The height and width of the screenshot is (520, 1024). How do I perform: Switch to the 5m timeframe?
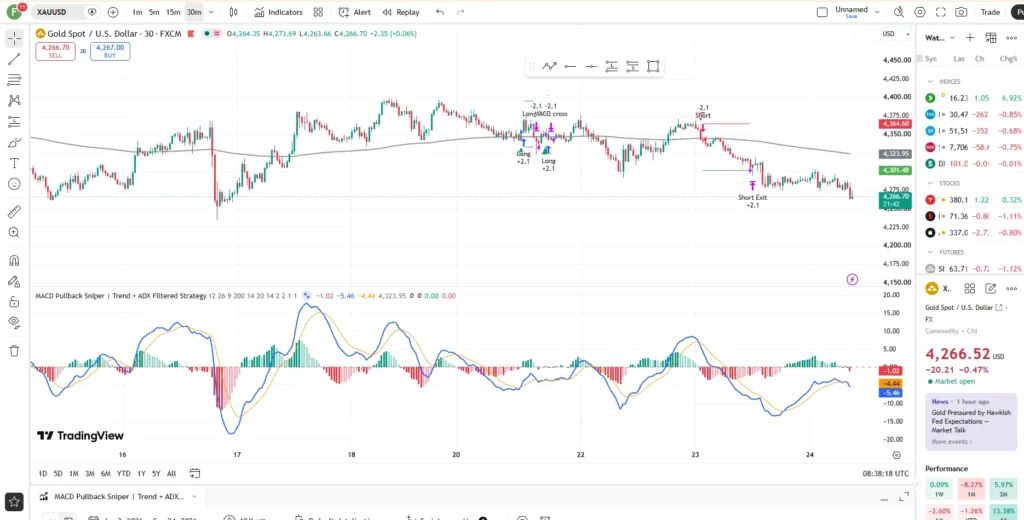pos(154,12)
